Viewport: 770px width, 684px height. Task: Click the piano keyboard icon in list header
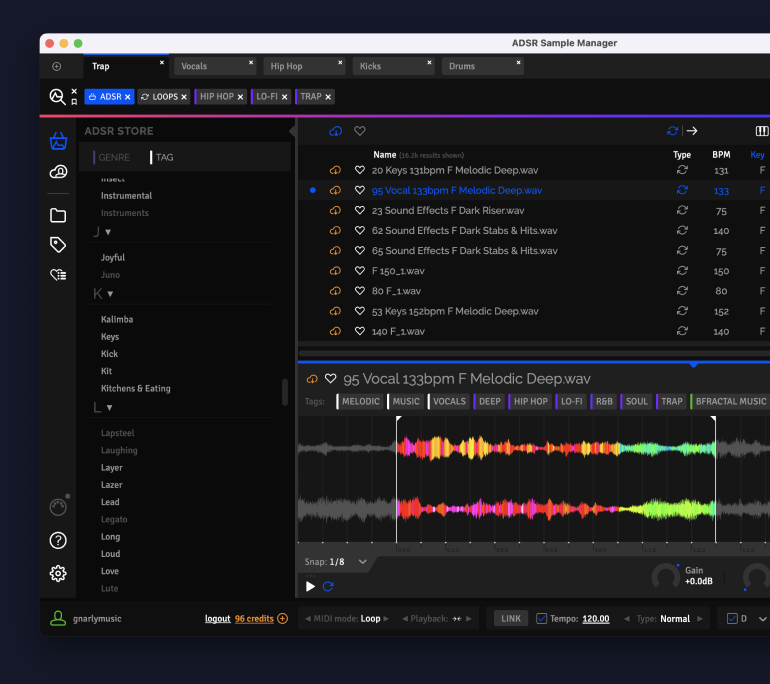[761, 131]
